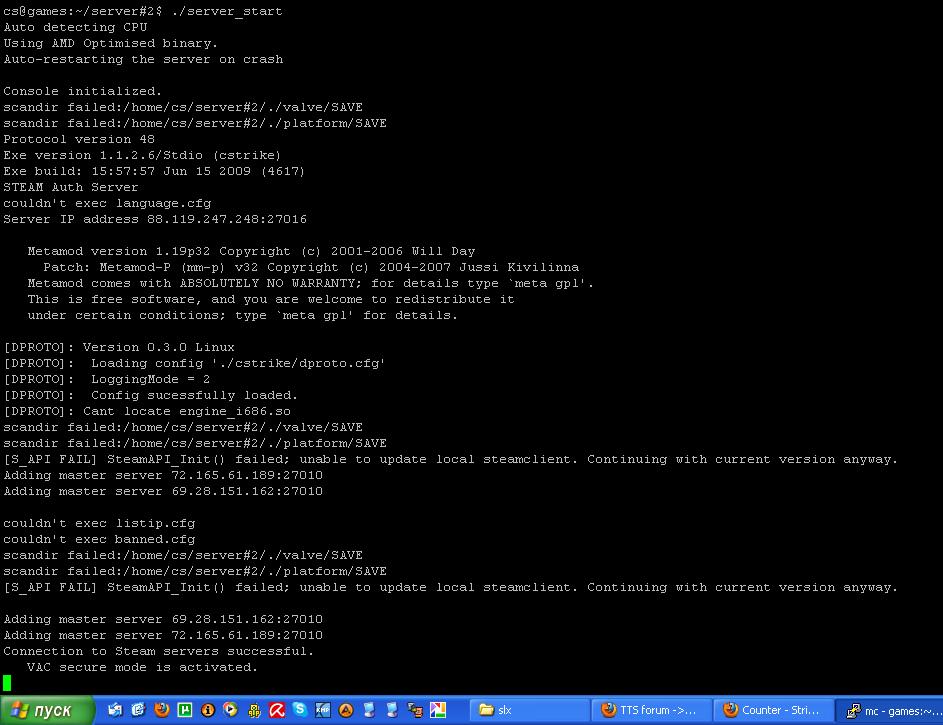Click 'VAC secure mode is activated.' line
Screen dimensions: 943x725
tap(143, 667)
